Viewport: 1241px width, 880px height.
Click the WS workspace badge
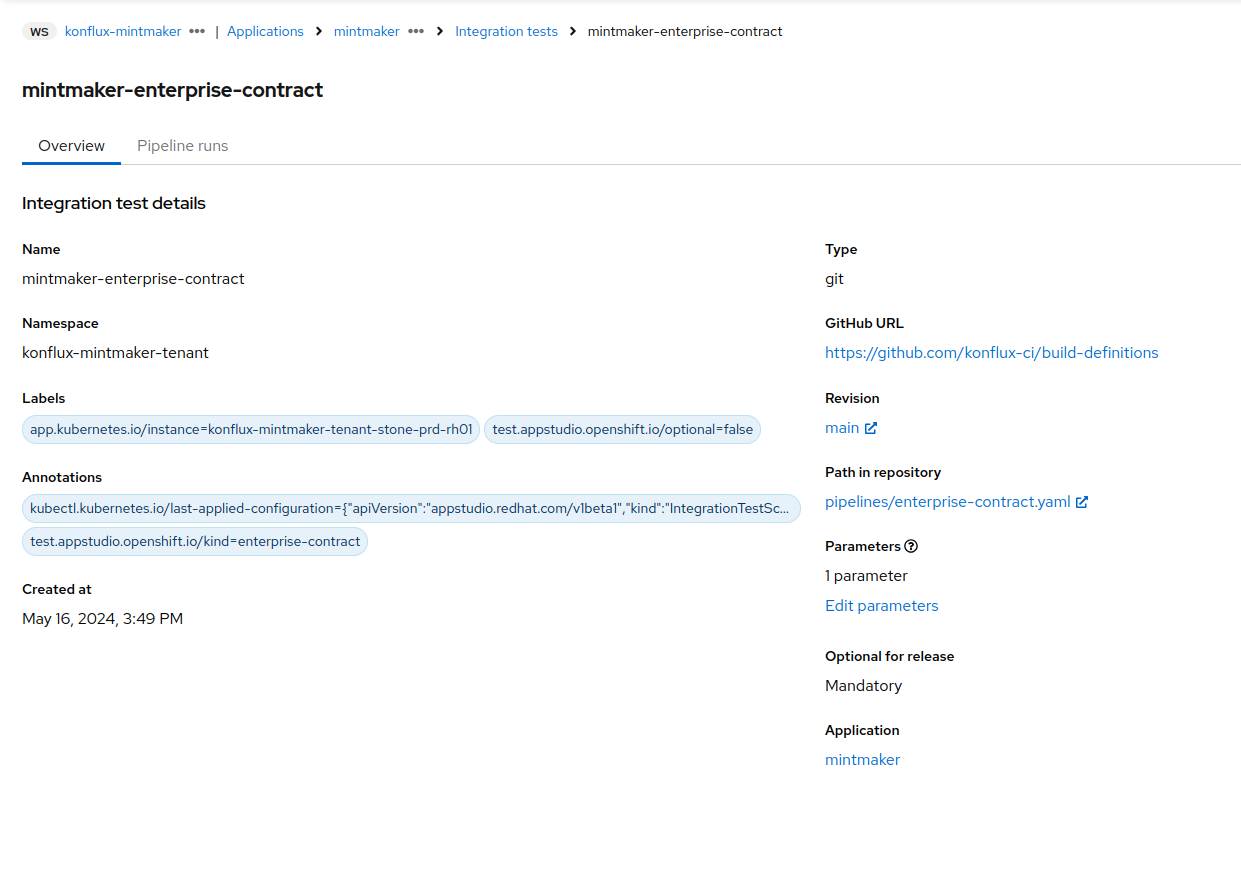[x=39, y=32]
